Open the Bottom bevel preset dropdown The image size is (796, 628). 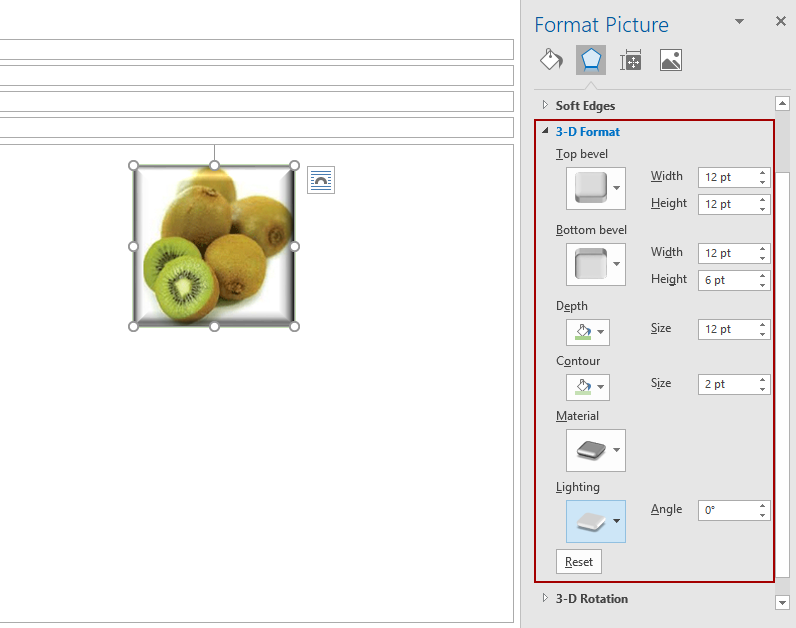coord(596,265)
